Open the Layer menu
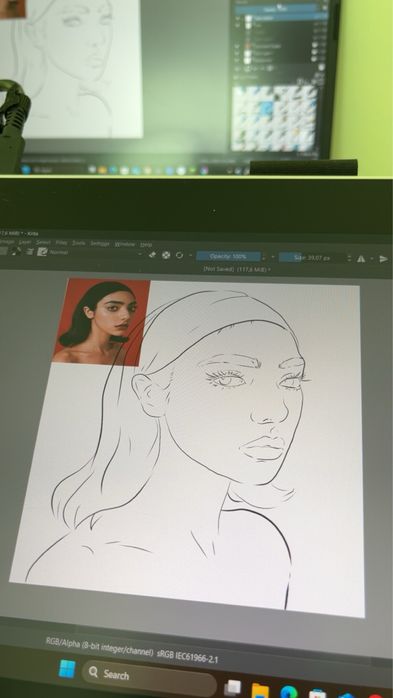This screenshot has width=393, height=698. [x=25, y=242]
